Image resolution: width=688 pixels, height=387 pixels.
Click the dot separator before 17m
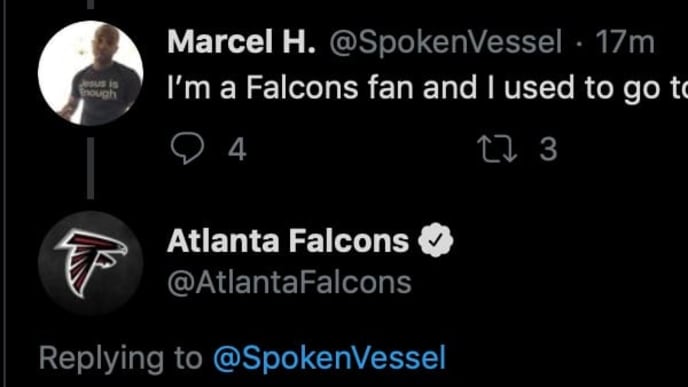[x=579, y=44]
